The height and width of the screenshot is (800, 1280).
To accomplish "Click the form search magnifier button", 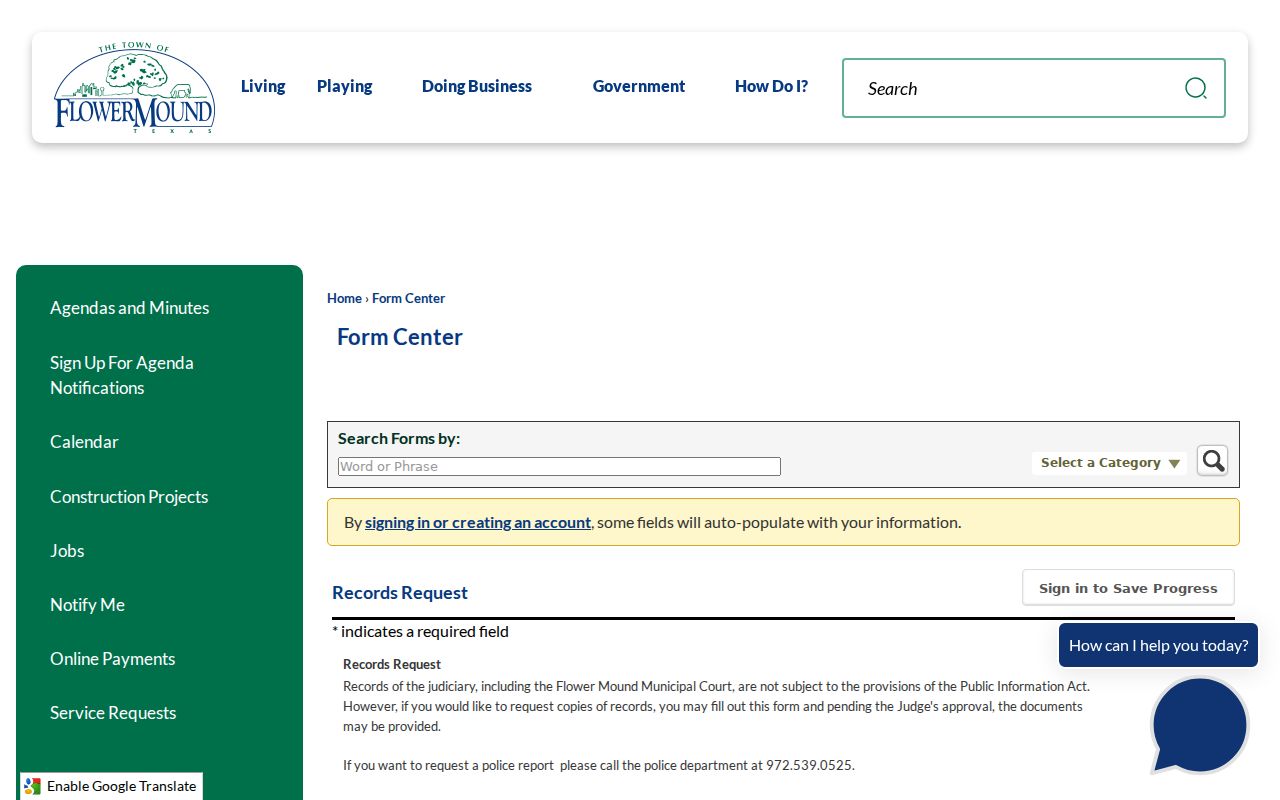I will (x=1213, y=461).
